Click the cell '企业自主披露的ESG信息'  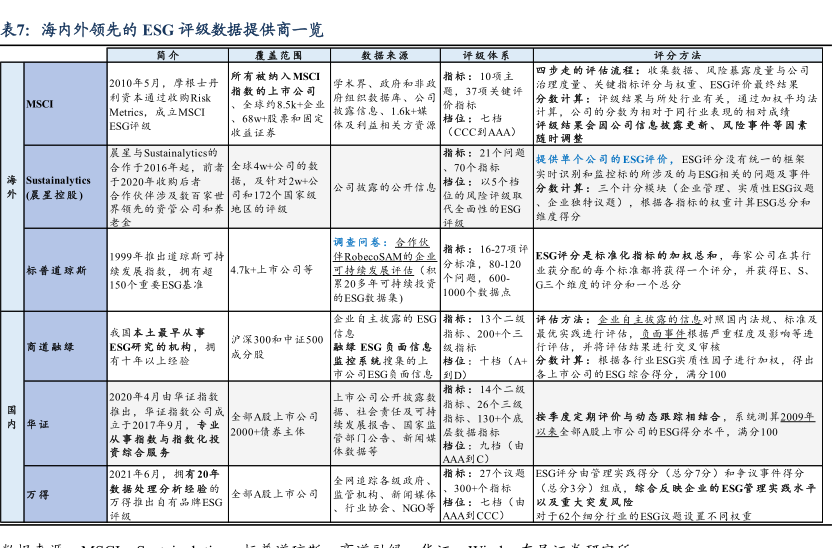[385, 347]
